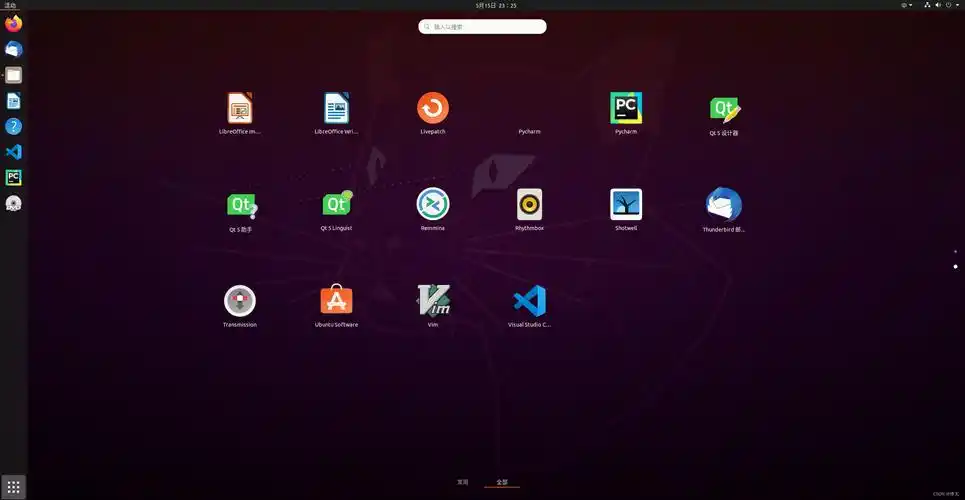Screen dimensions: 965x500
Task: Open the system menu dropdown arrow
Action: [x=958, y=5]
